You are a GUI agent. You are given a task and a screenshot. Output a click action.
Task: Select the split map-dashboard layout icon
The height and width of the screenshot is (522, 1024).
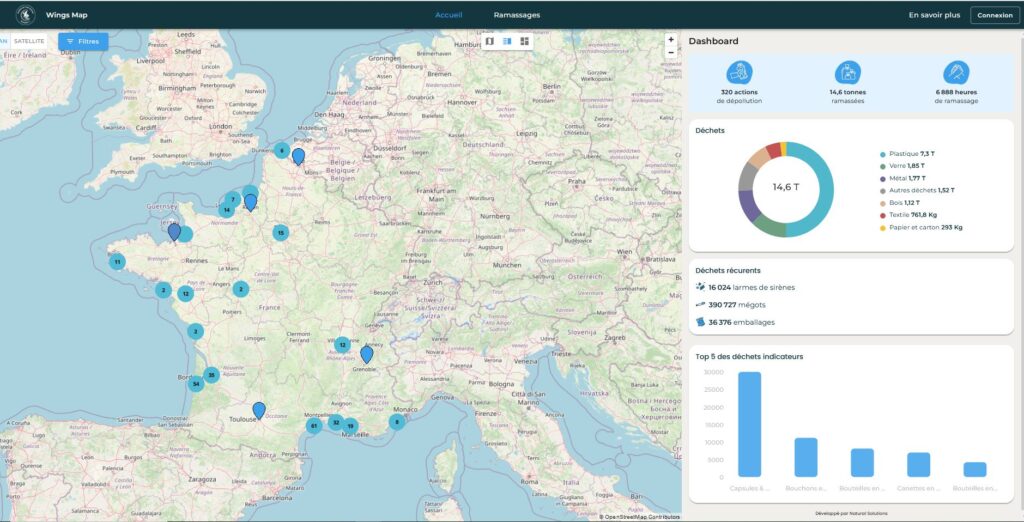click(x=507, y=41)
